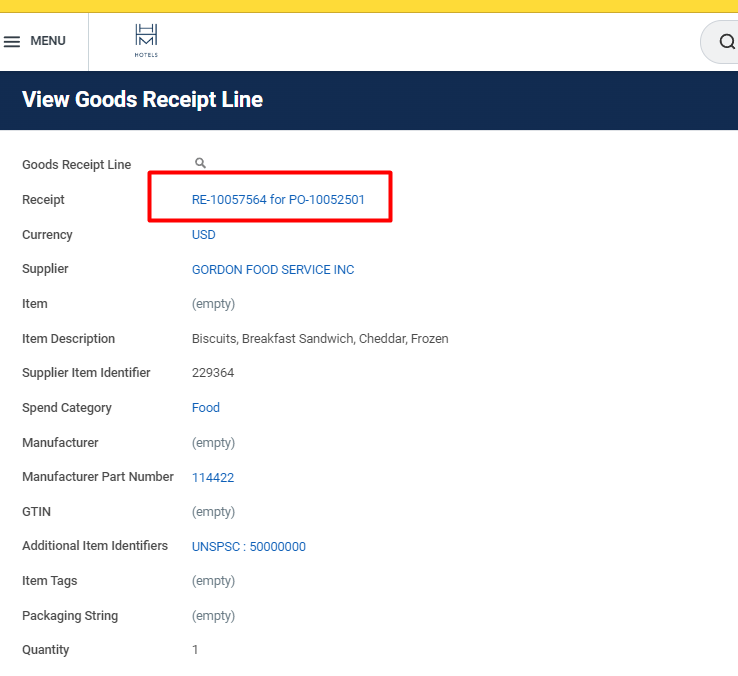
Task: Click the Quantity label
Action: 45,650
